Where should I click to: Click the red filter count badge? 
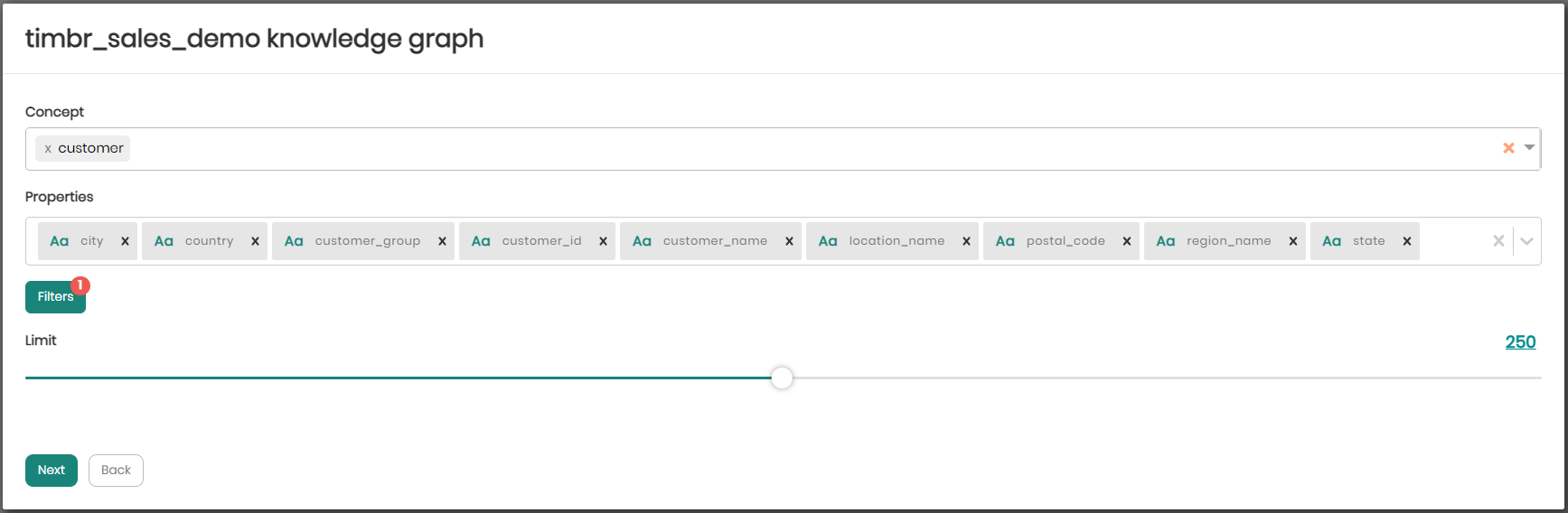click(80, 285)
